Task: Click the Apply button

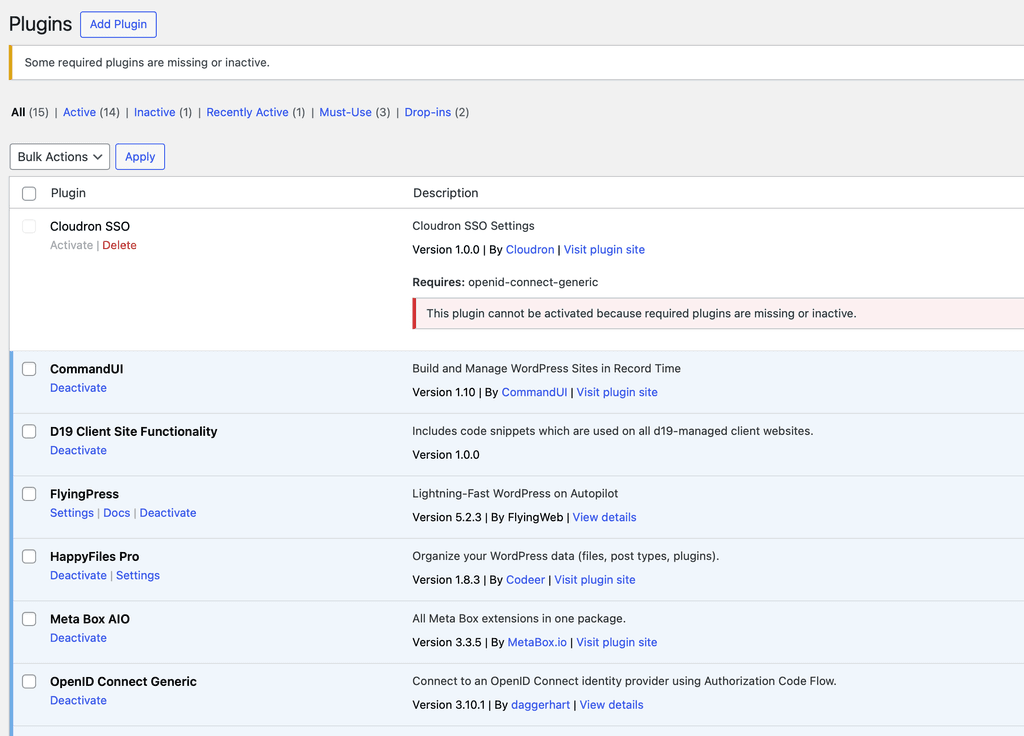Action: 140,157
